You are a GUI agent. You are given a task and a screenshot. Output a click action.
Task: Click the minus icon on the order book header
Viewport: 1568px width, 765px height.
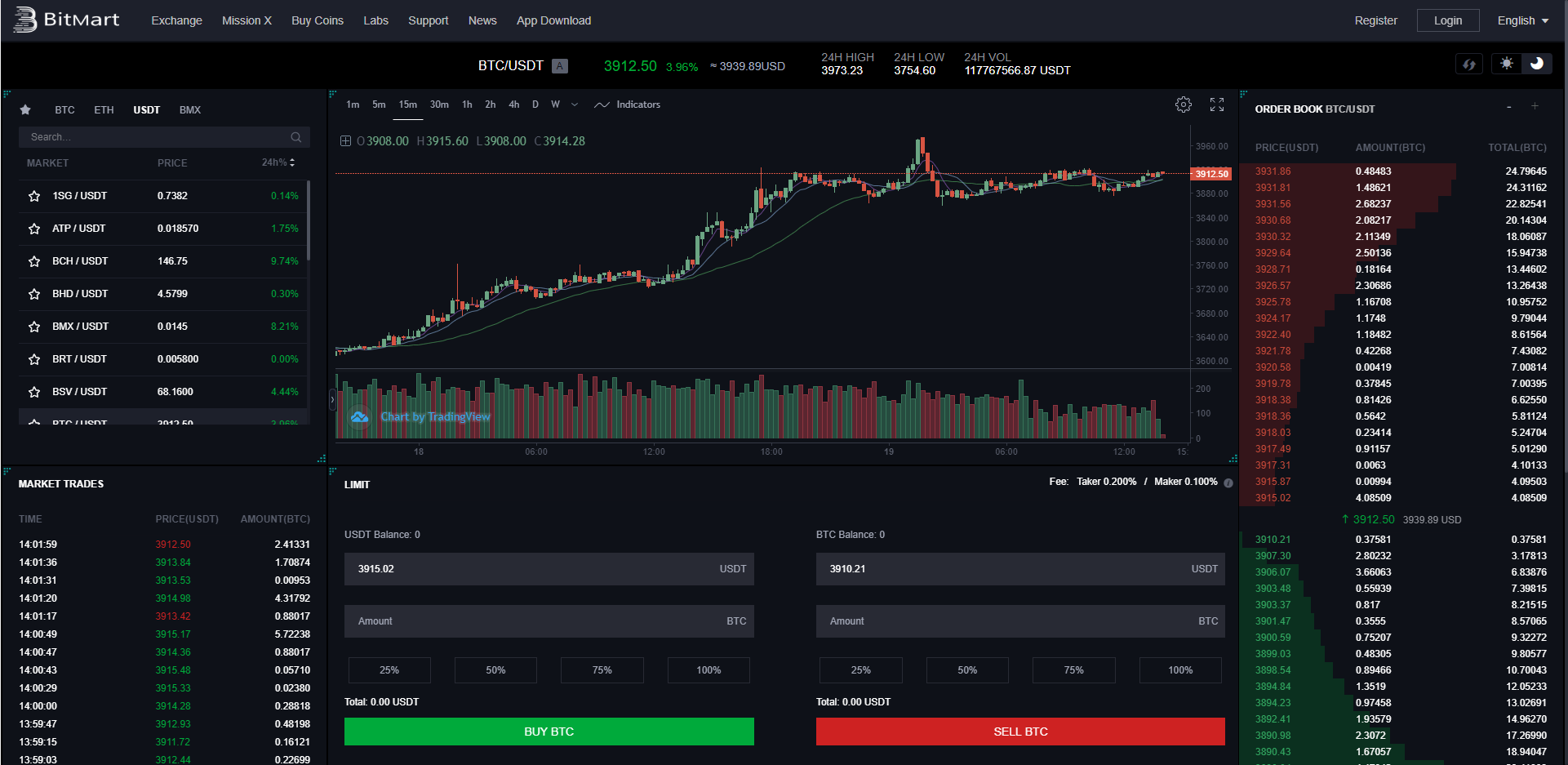(x=1508, y=106)
